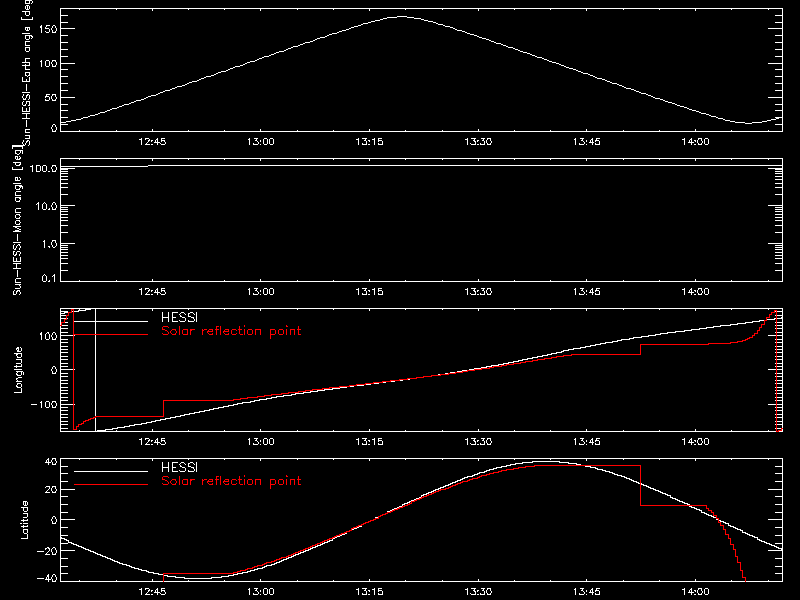Click 13:30 under the Longitude plot

pyautogui.click(x=478, y=442)
